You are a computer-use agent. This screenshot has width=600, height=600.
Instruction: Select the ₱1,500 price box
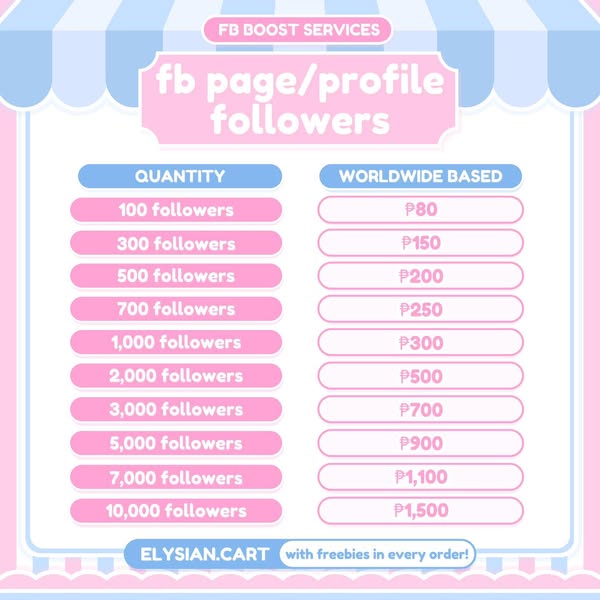(420, 510)
